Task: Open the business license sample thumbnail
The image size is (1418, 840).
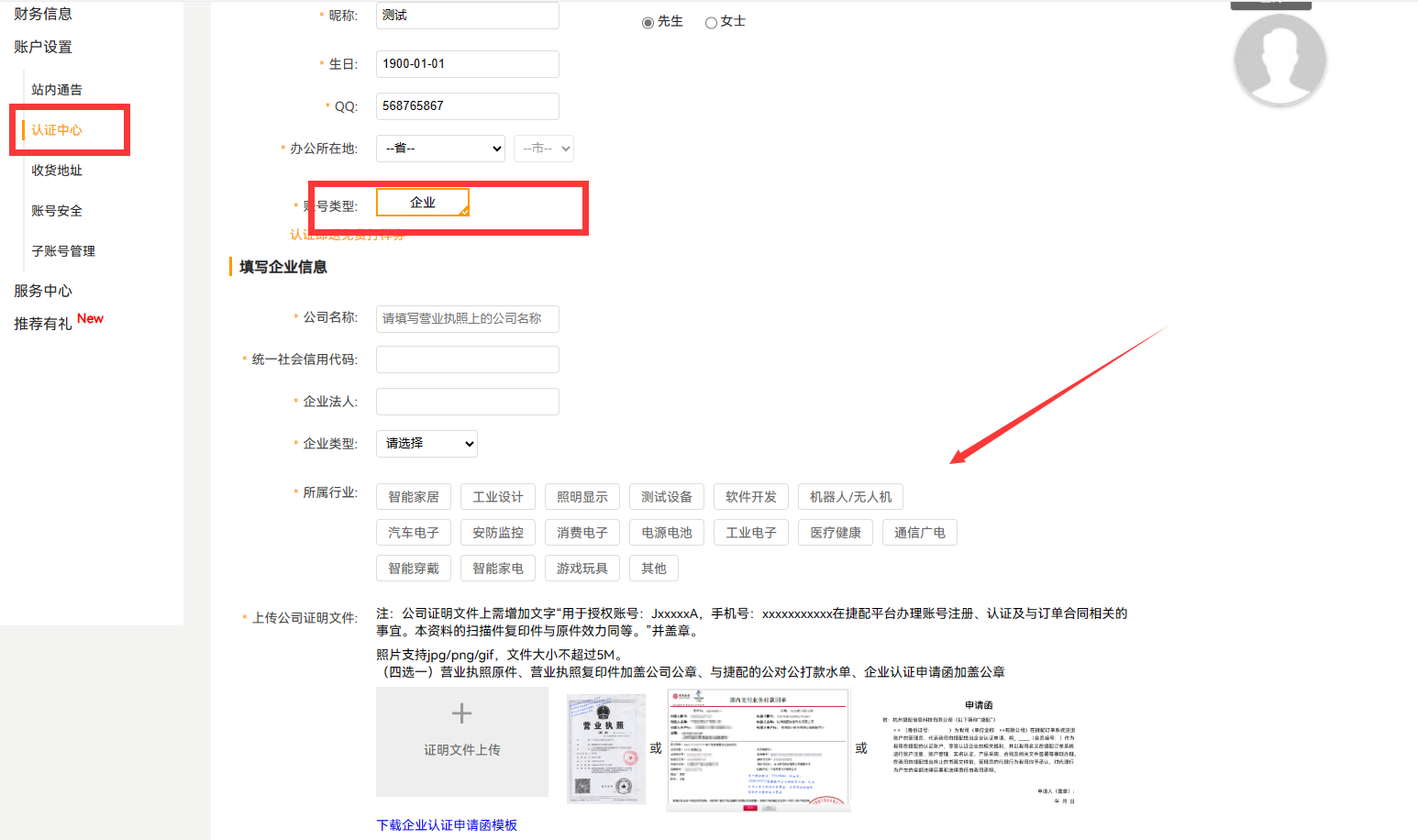Action: 605,748
